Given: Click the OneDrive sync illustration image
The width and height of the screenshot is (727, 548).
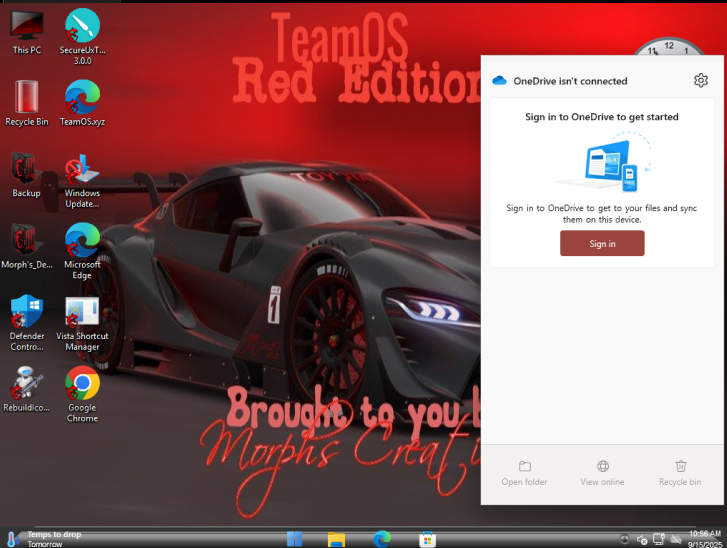Looking at the screenshot, I should click(603, 162).
